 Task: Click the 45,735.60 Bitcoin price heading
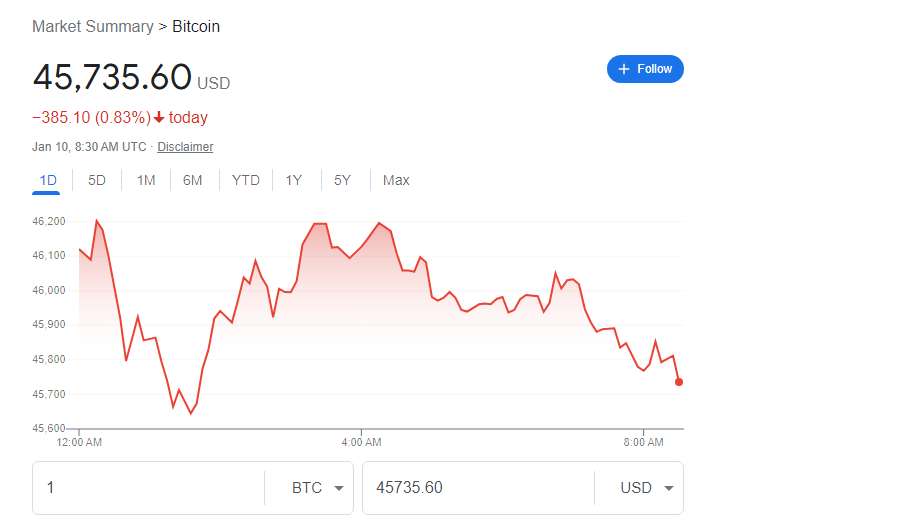pos(112,77)
